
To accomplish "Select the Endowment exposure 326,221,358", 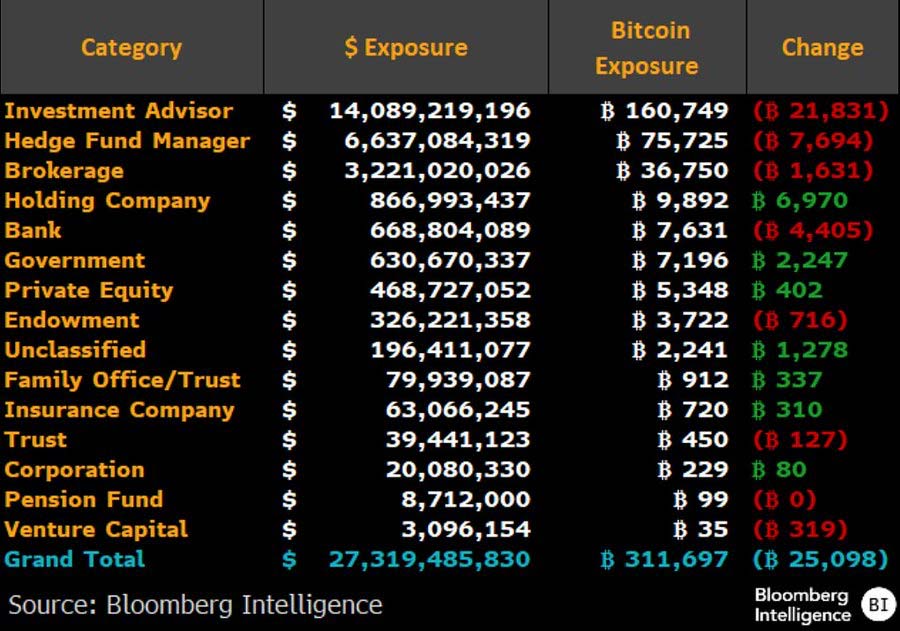I will 450,320.
